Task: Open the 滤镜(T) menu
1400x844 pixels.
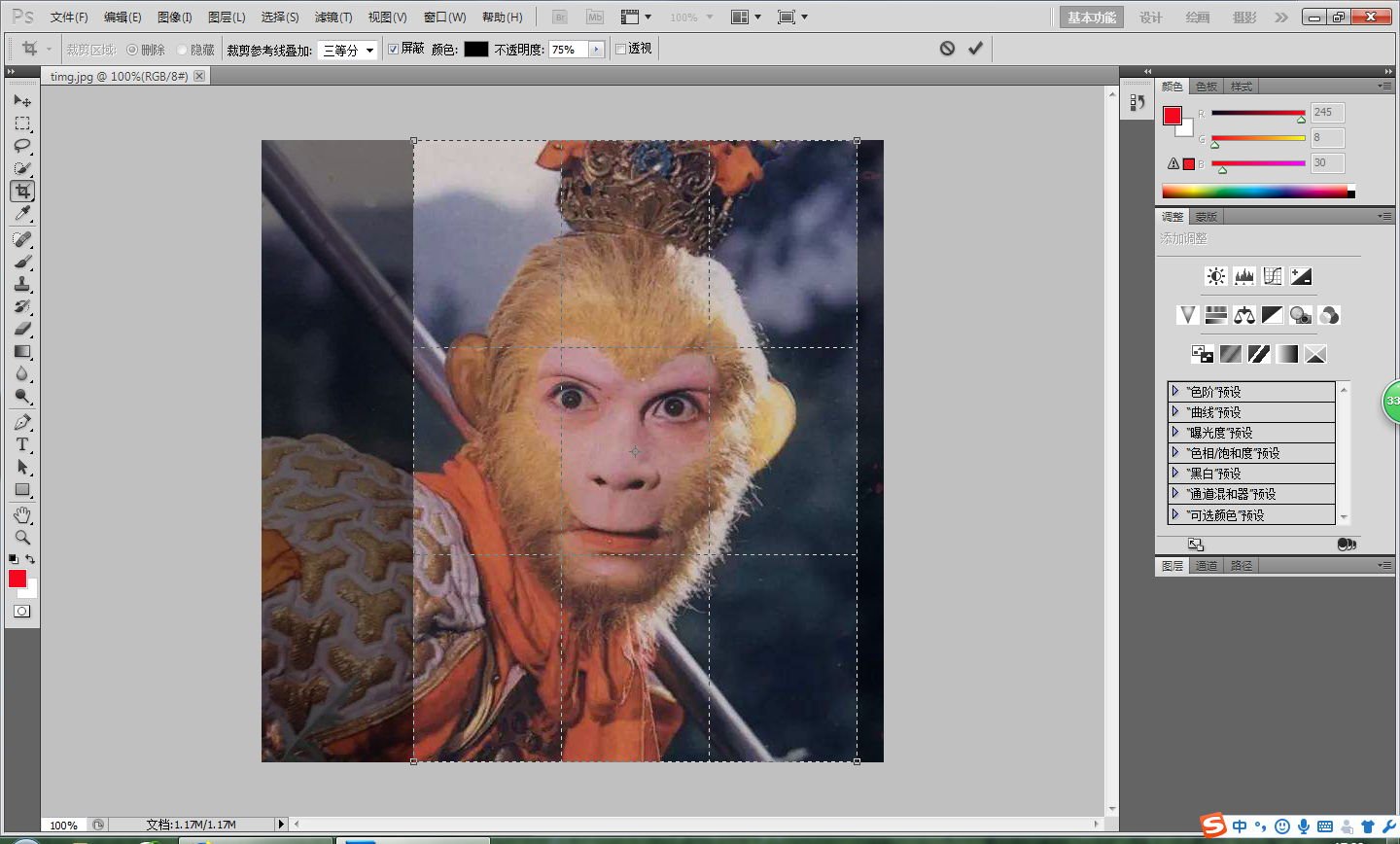Action: pos(333,18)
